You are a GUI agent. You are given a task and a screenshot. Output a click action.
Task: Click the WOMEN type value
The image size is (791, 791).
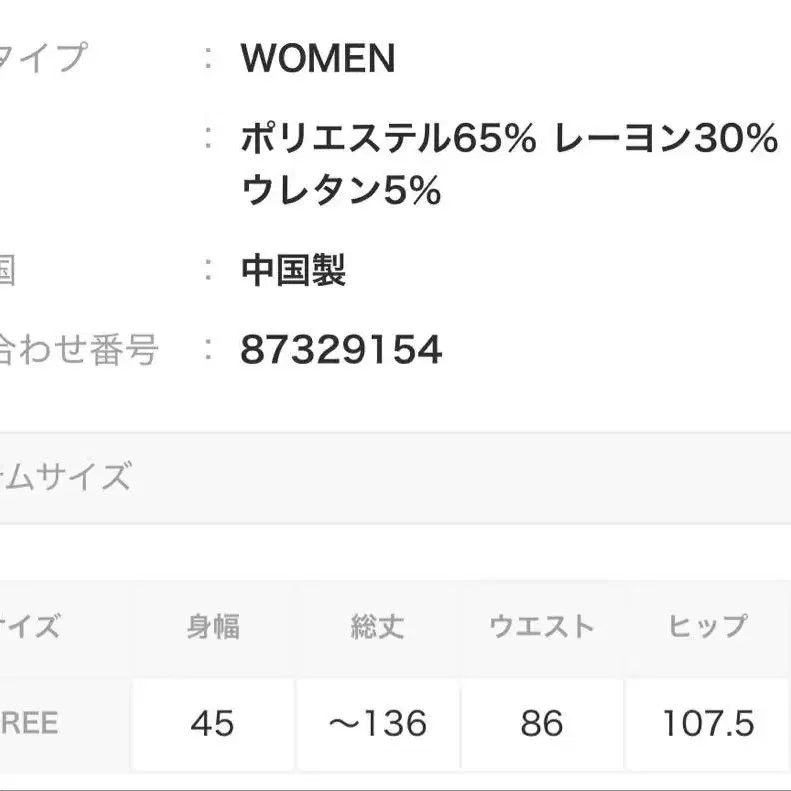point(318,59)
